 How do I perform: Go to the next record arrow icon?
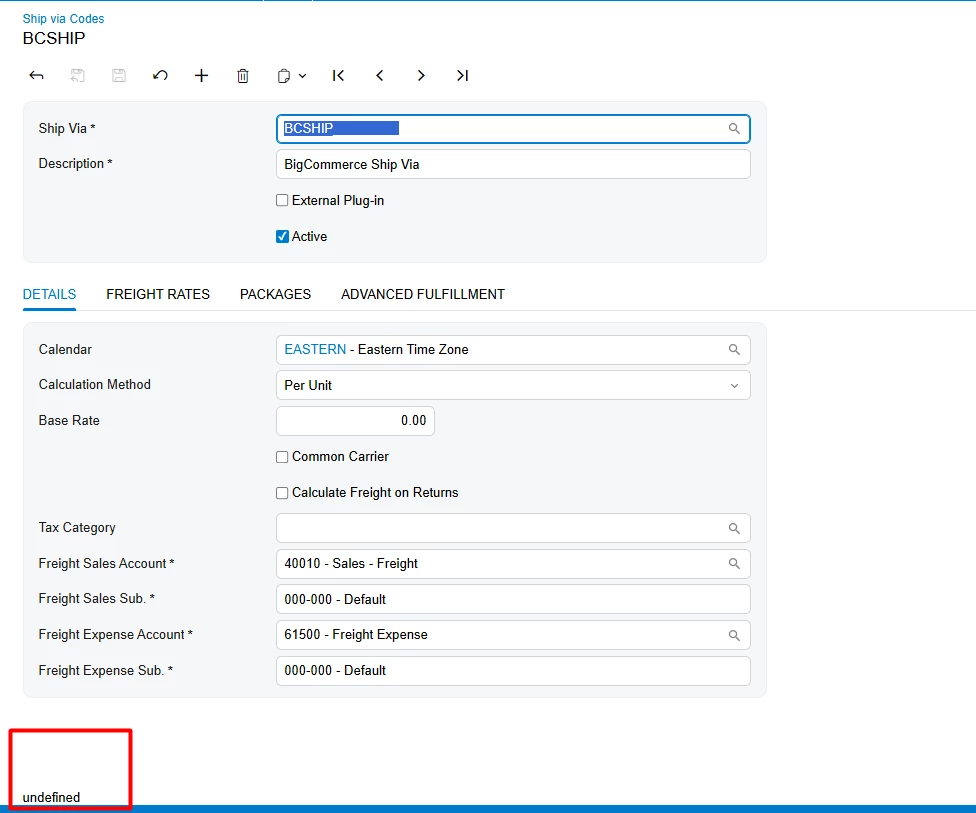click(x=421, y=75)
